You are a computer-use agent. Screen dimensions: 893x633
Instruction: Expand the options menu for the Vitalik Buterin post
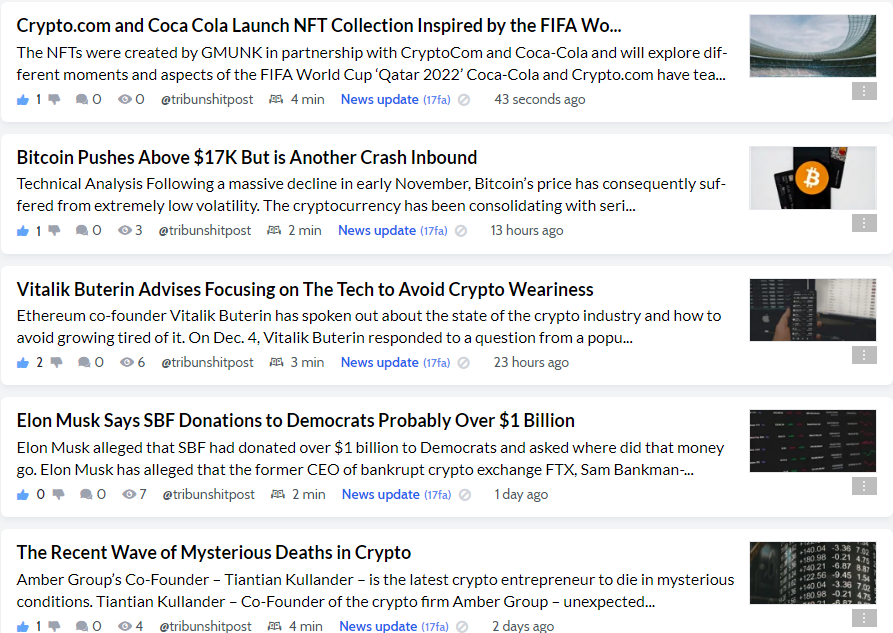point(864,355)
